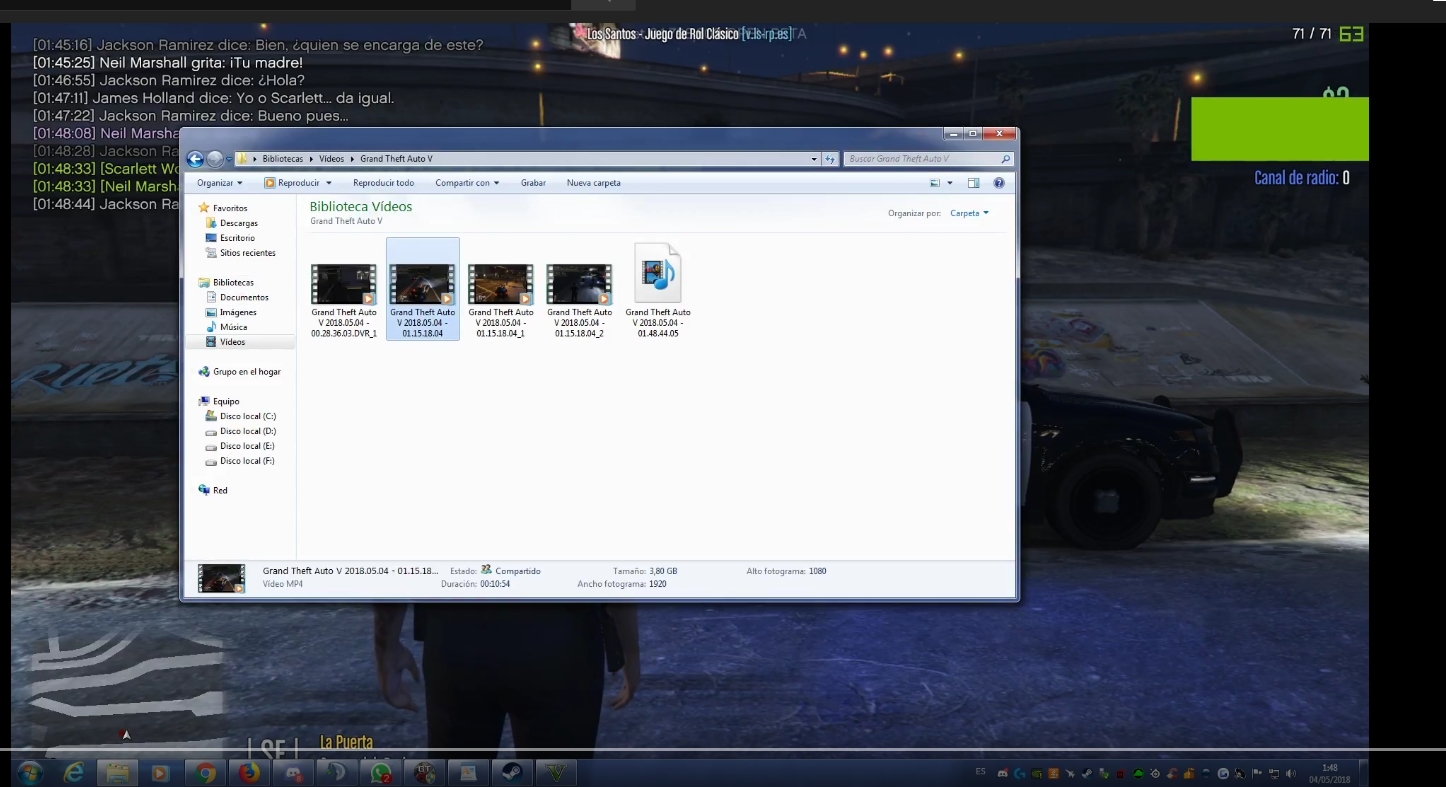Open Explorer help with the question mark icon
1446x787 pixels.
pos(999,183)
